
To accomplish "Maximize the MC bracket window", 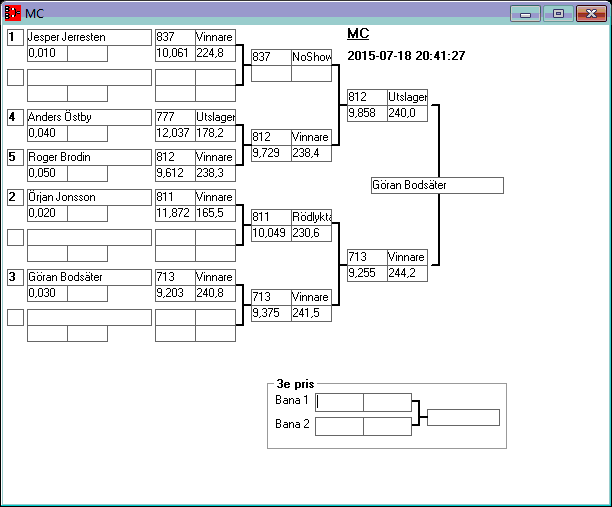I will [558, 13].
